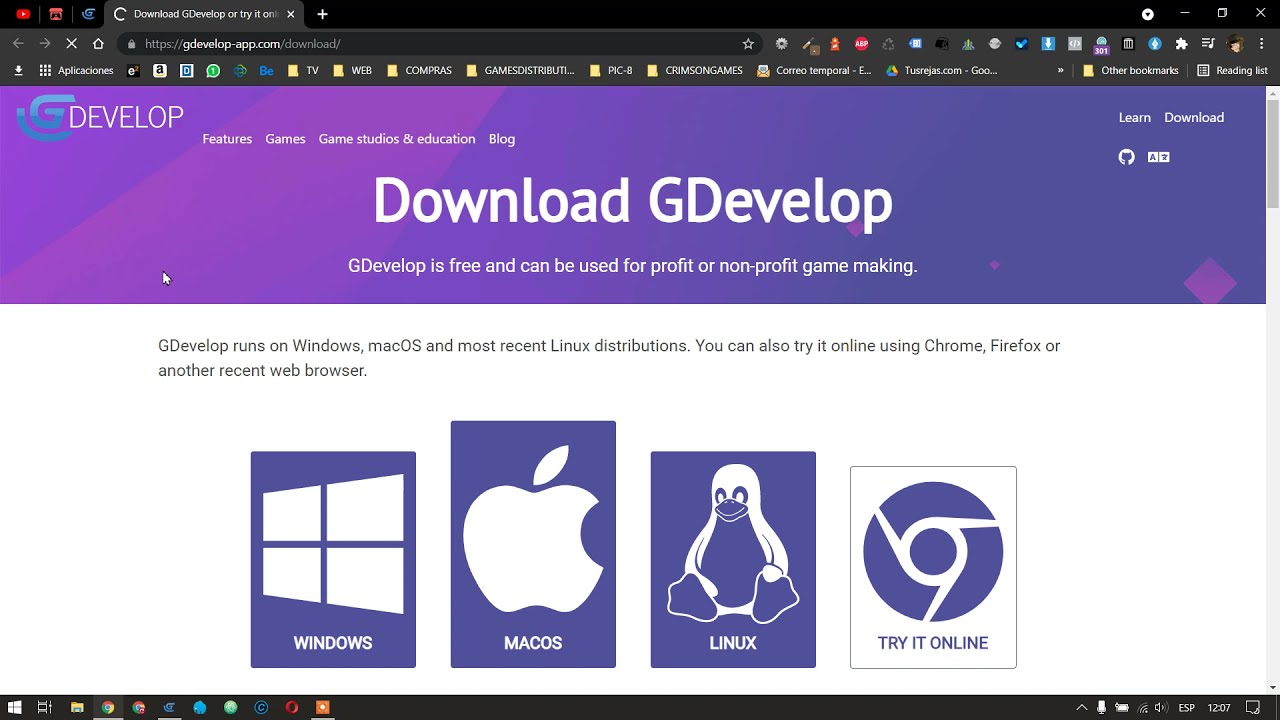The width and height of the screenshot is (1280, 720).
Task: Open the ABP Adblock Plus extension
Action: pos(861,44)
